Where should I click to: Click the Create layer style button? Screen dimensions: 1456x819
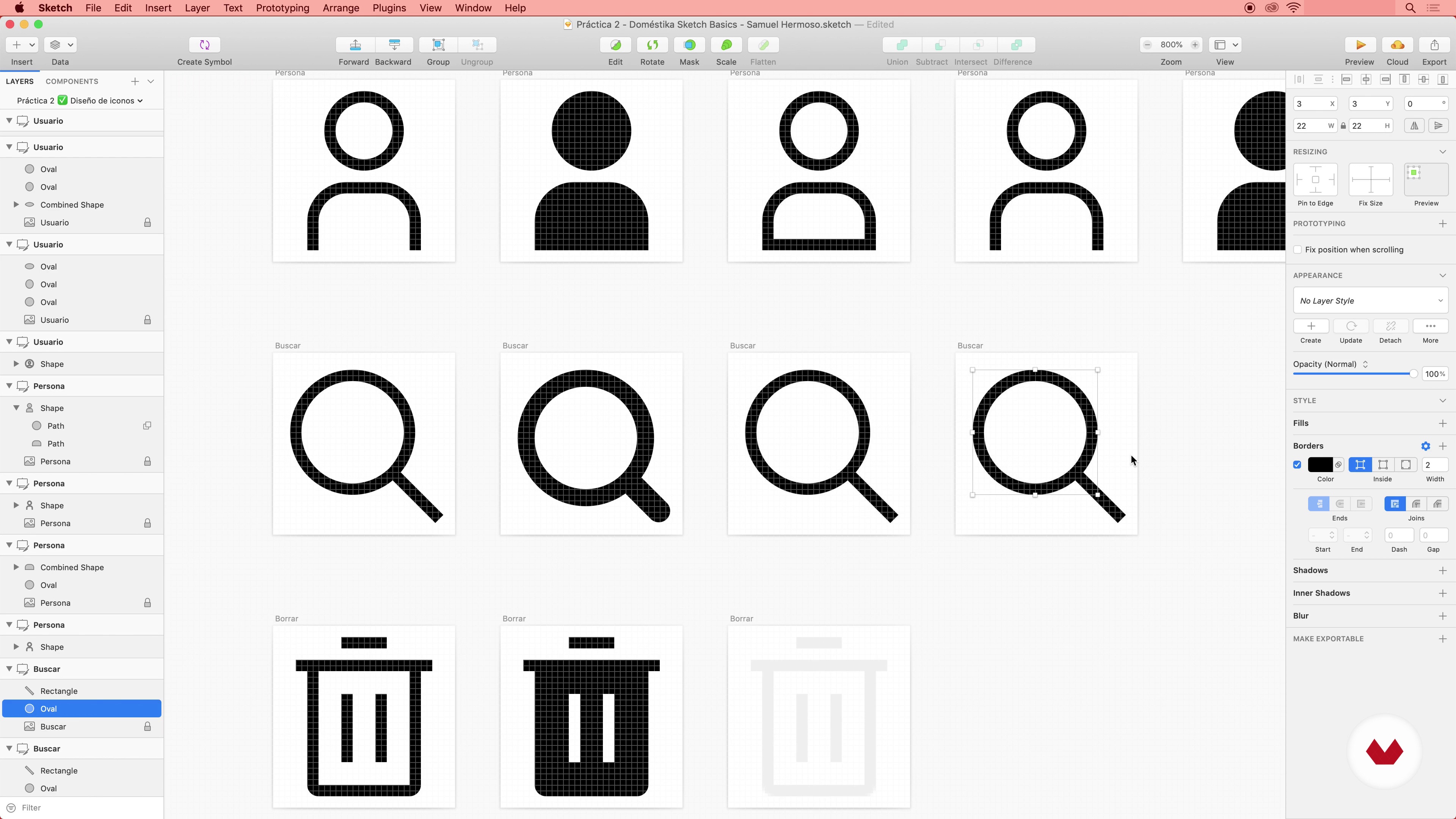(x=1311, y=326)
